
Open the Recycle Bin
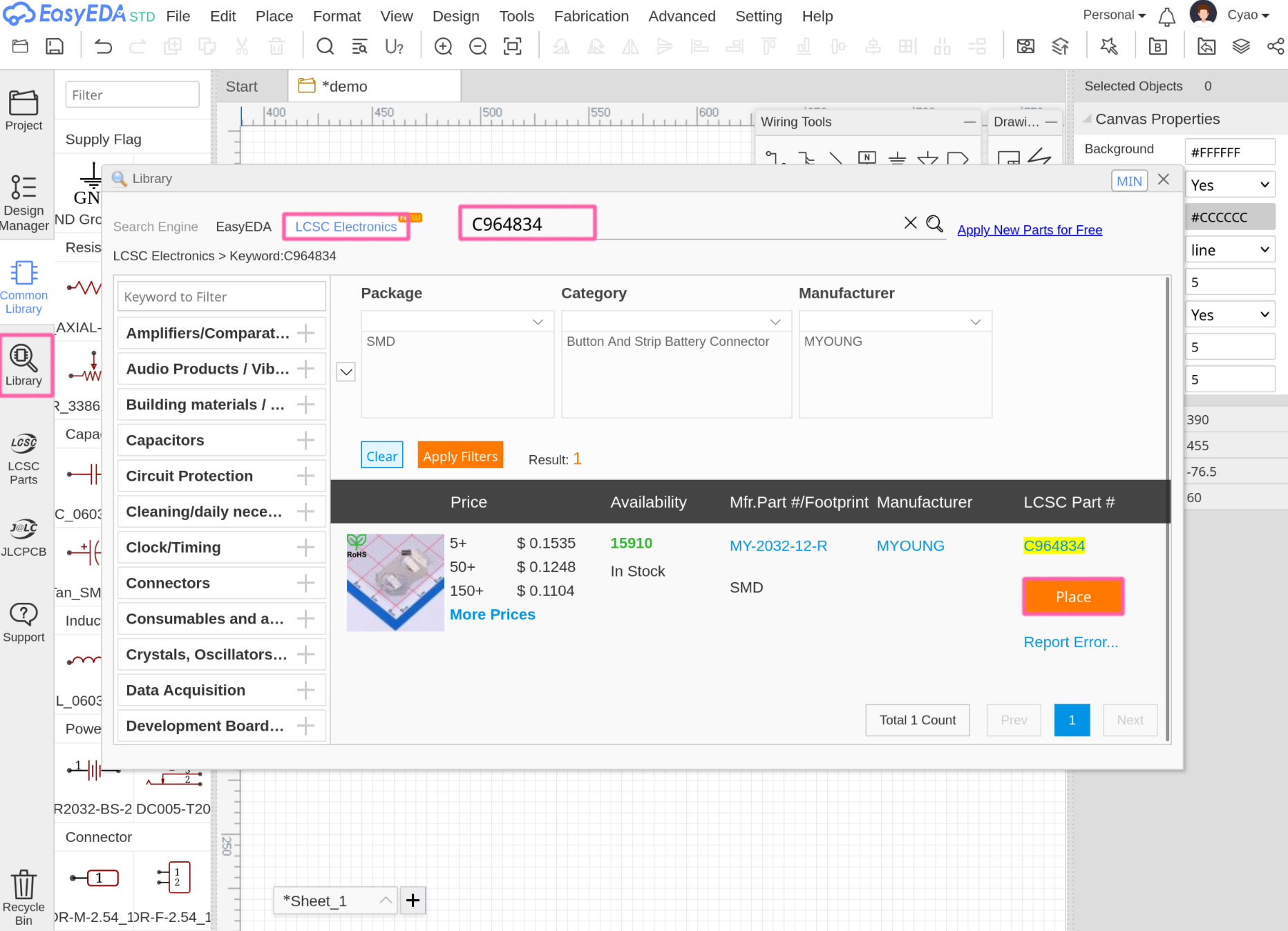pyautogui.click(x=23, y=896)
